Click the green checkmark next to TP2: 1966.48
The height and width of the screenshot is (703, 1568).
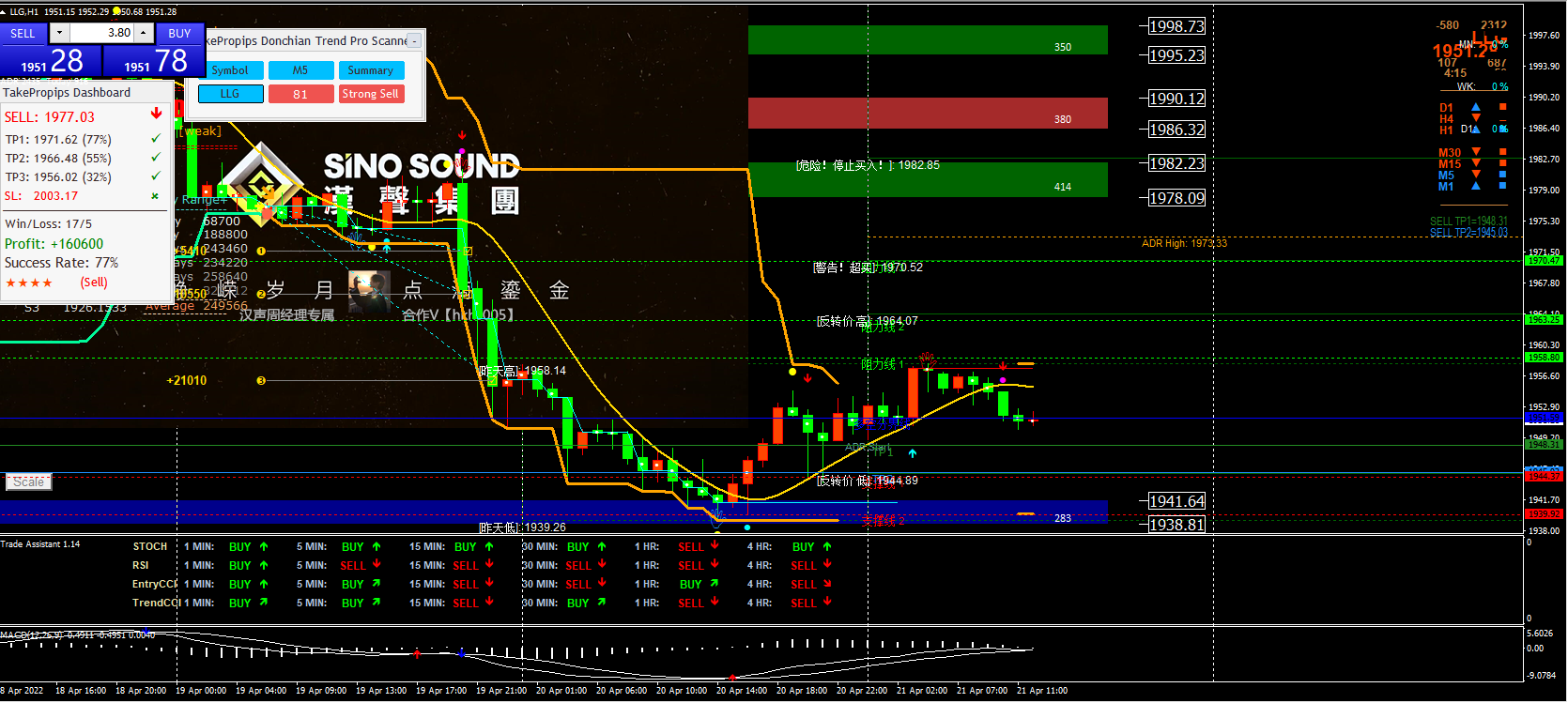click(x=156, y=157)
